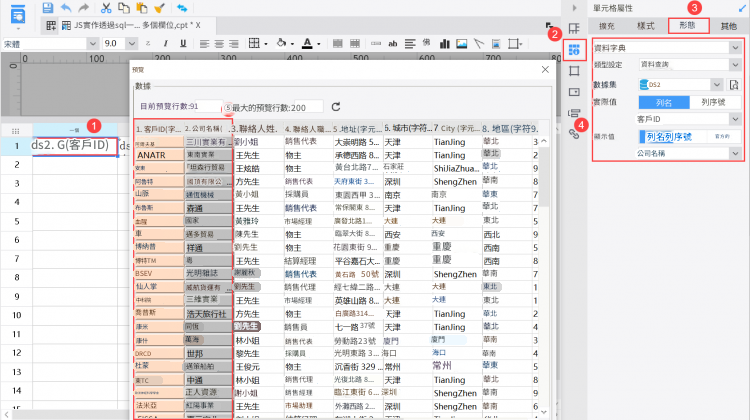Screen dimensions: 750x420
Task: Click BSEV cell in preview table
Action: tap(159, 274)
